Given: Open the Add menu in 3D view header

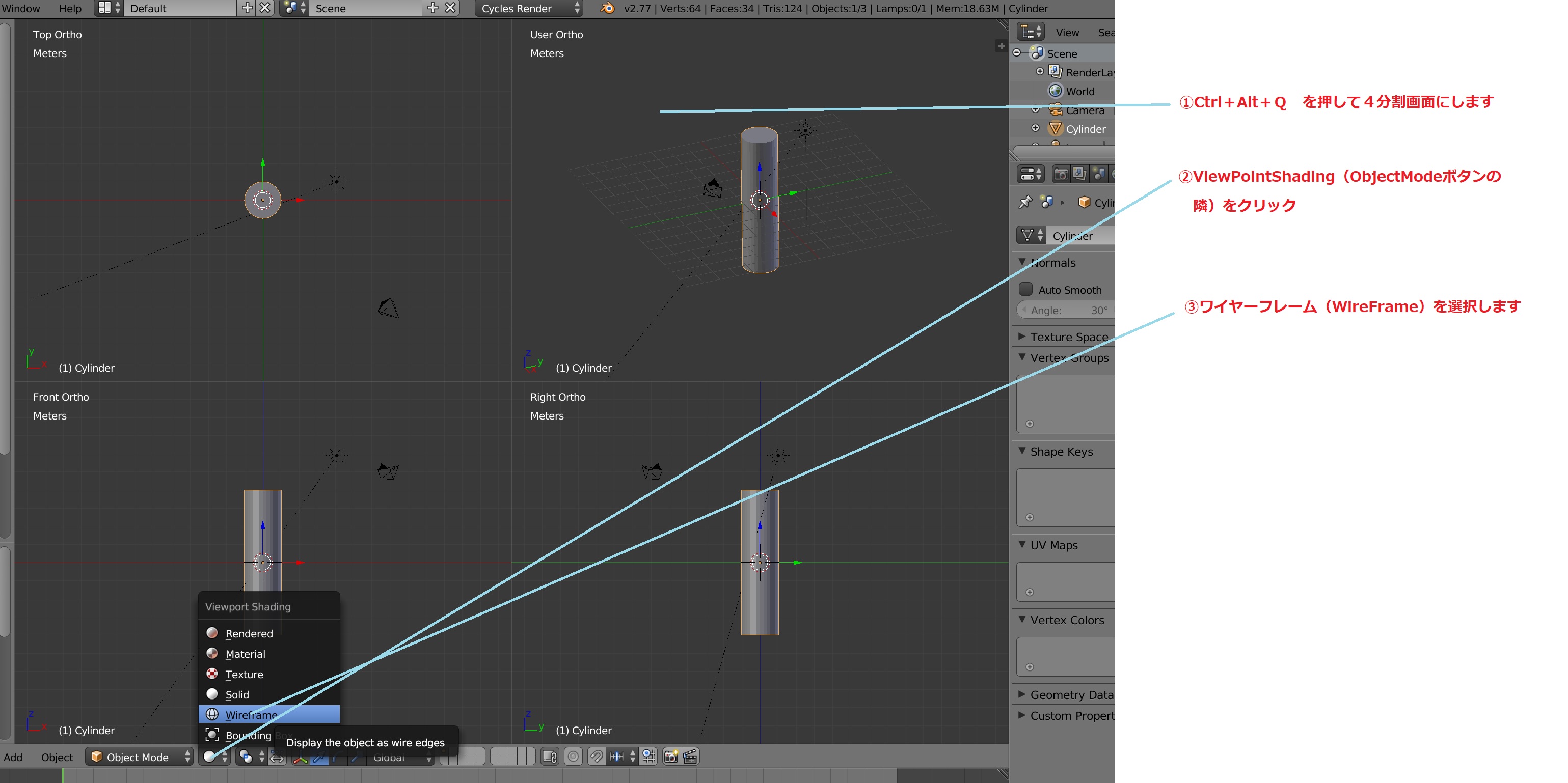Looking at the screenshot, I should tap(13, 757).
